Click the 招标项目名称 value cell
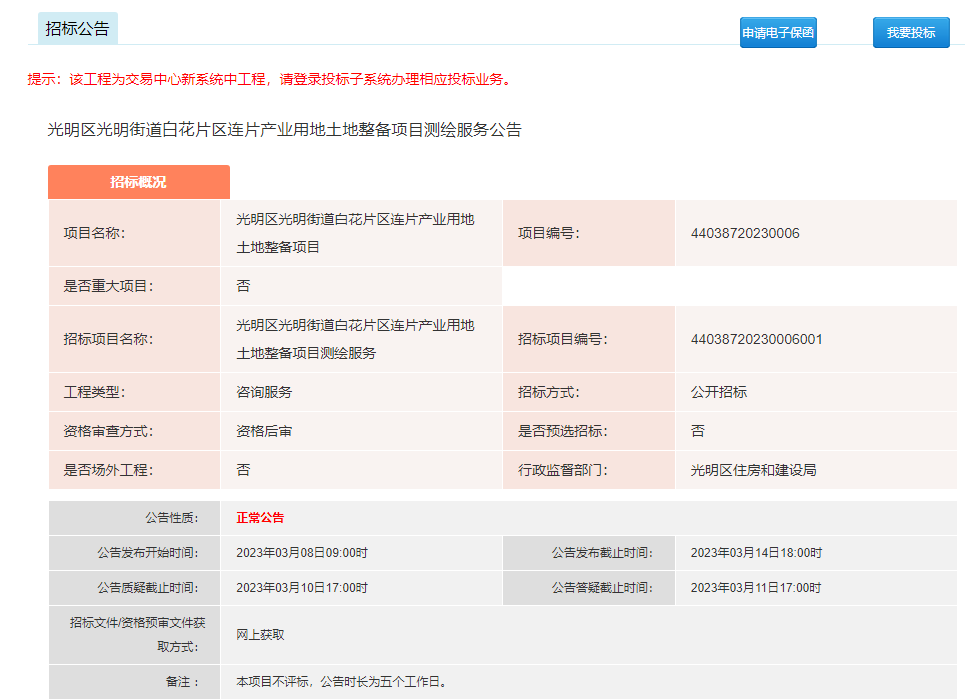Screen dimensions: 965x700 [x=355, y=339]
